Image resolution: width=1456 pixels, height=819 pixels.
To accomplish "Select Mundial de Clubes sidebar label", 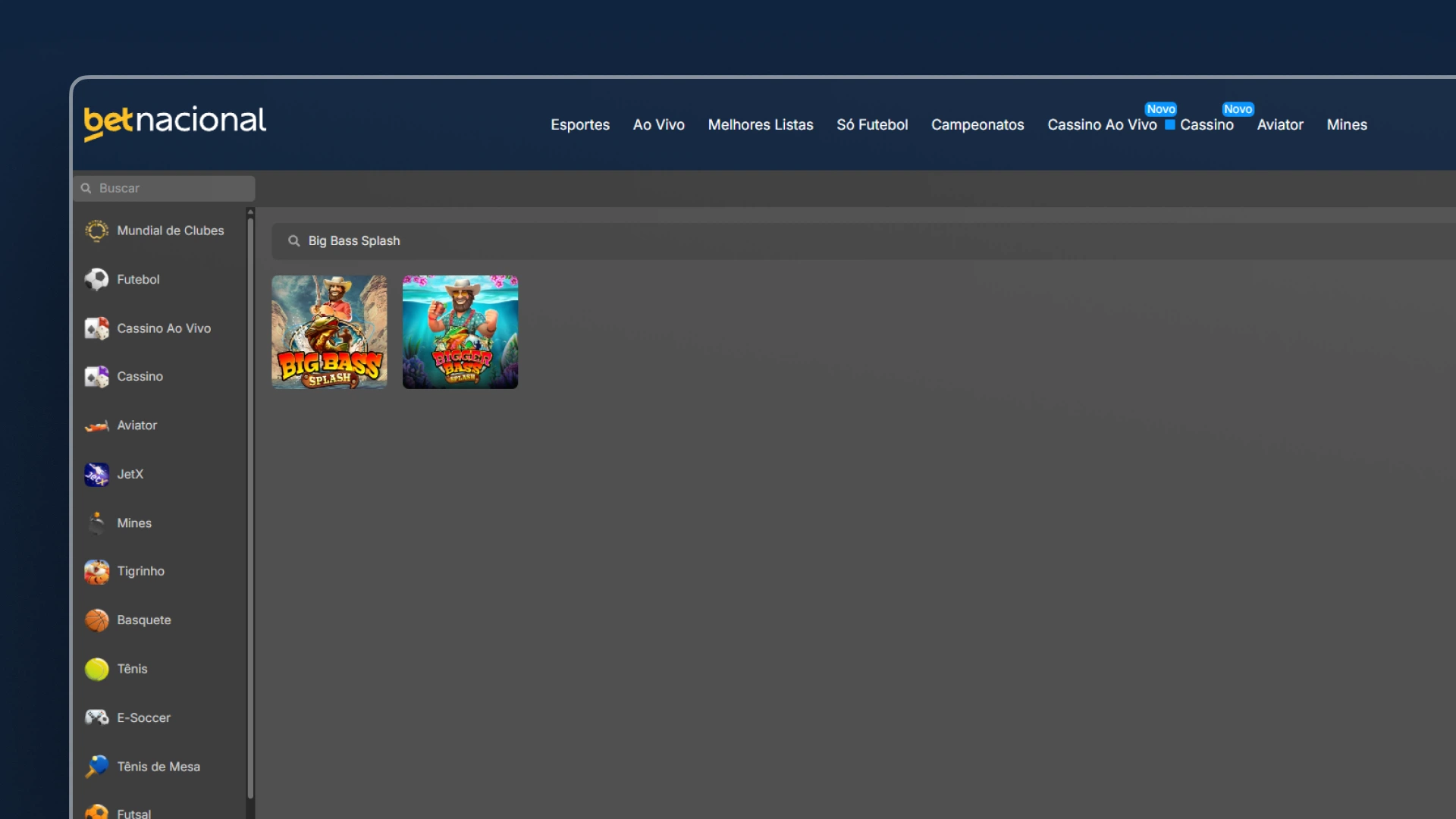I will tap(171, 231).
